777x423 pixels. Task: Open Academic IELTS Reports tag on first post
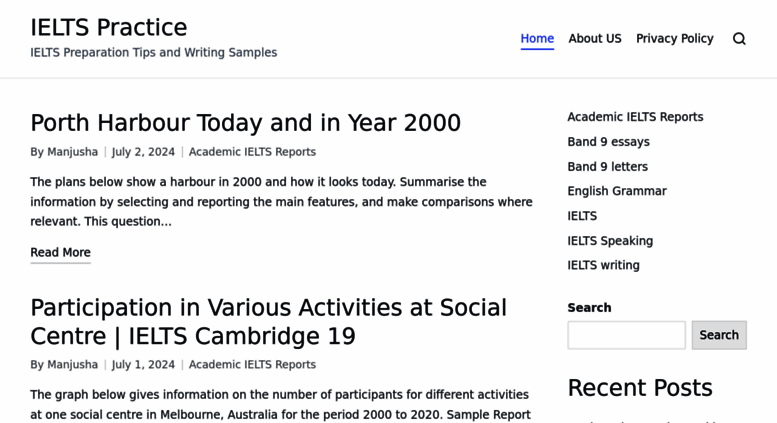click(x=252, y=152)
